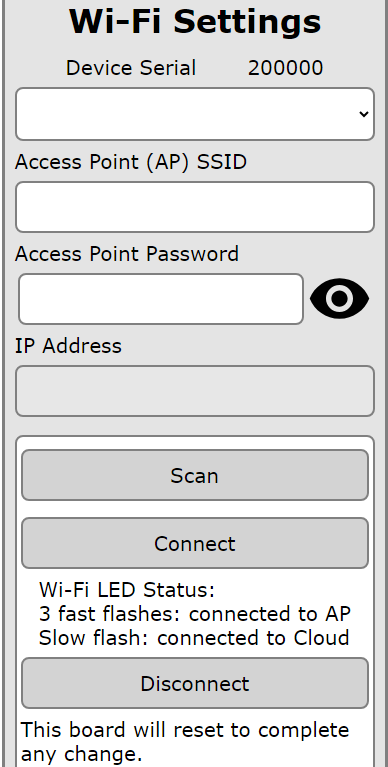Click the serial number 200000
Screen dimensions: 388x767
point(285,68)
